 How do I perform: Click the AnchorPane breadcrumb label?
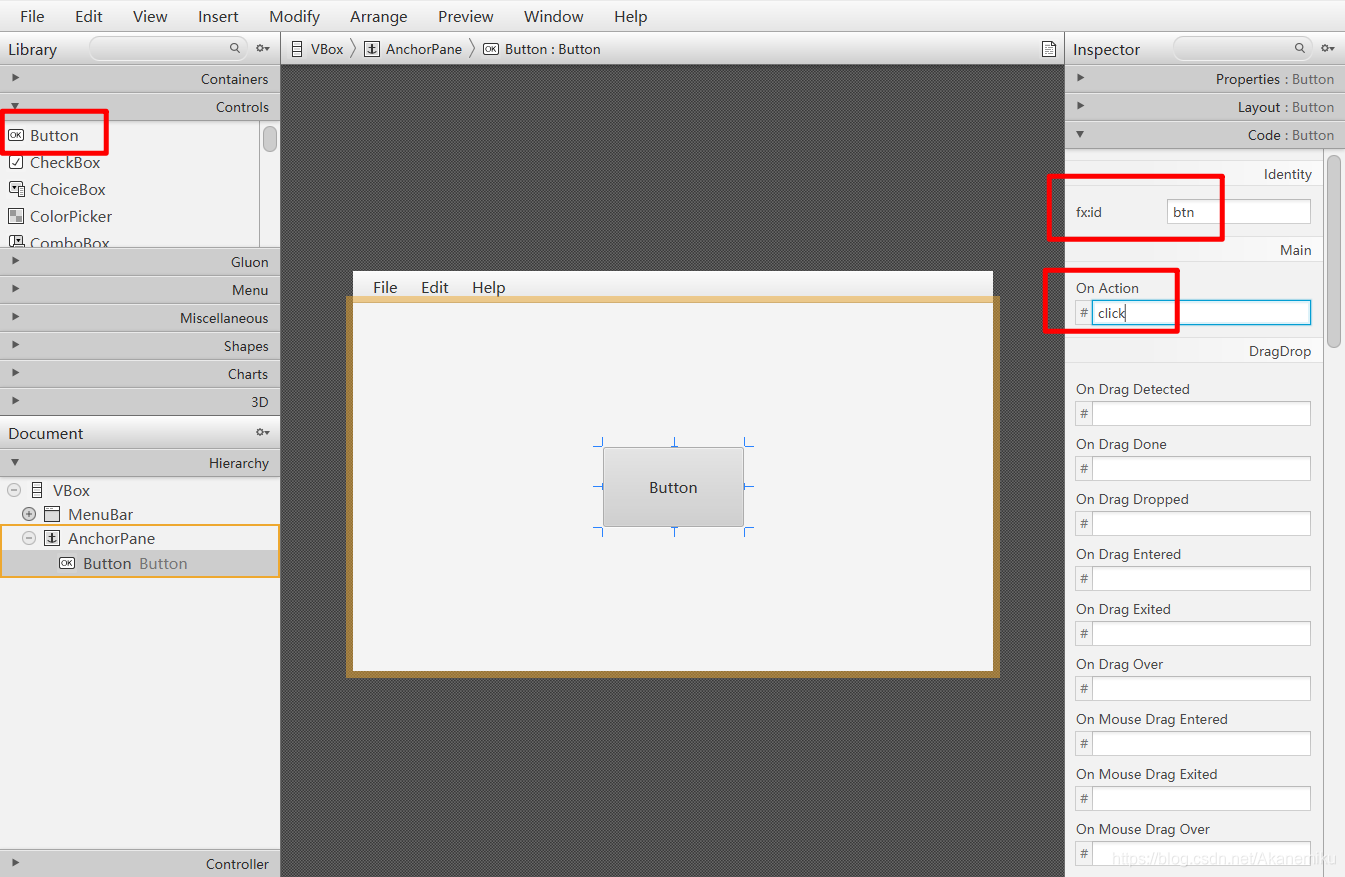pos(424,48)
